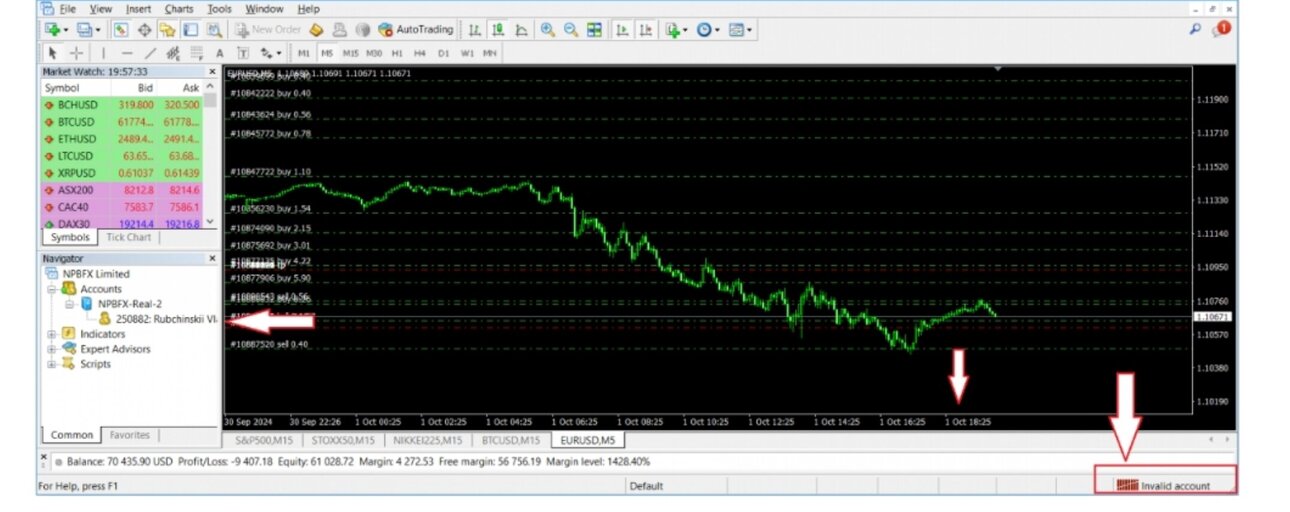The height and width of the screenshot is (512, 1290).
Task: Select the equidistant channel tool
Action: pos(173,52)
